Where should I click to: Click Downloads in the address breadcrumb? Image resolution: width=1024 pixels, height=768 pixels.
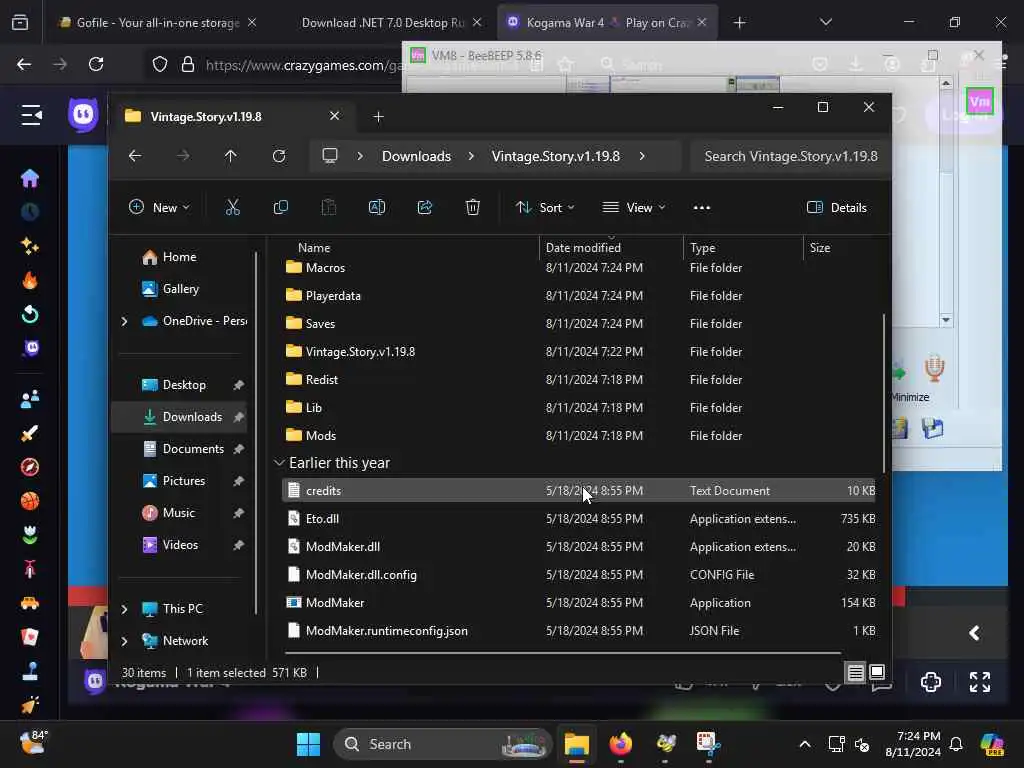(x=417, y=156)
